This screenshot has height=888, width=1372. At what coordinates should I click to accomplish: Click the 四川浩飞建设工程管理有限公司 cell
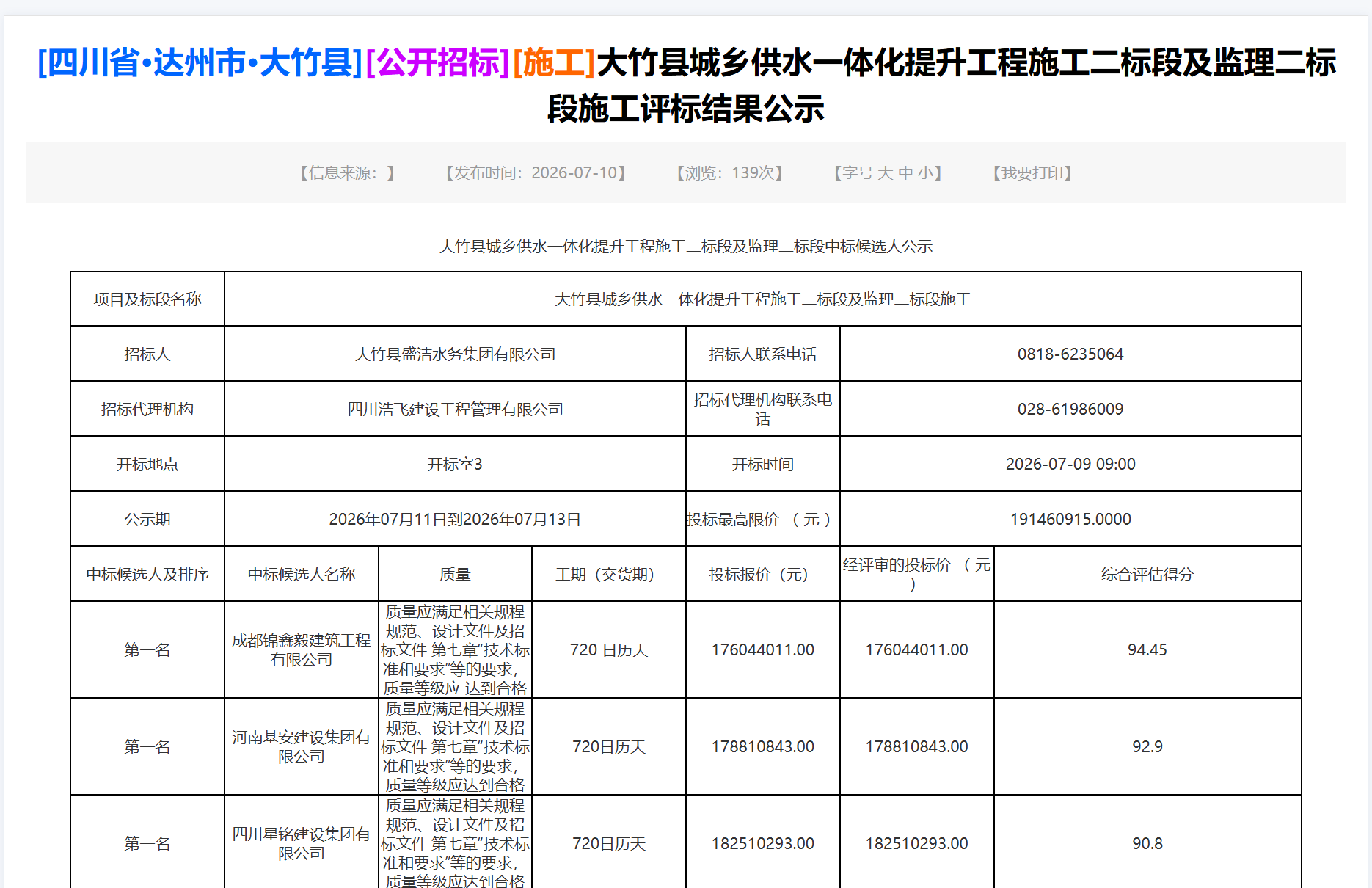point(455,409)
